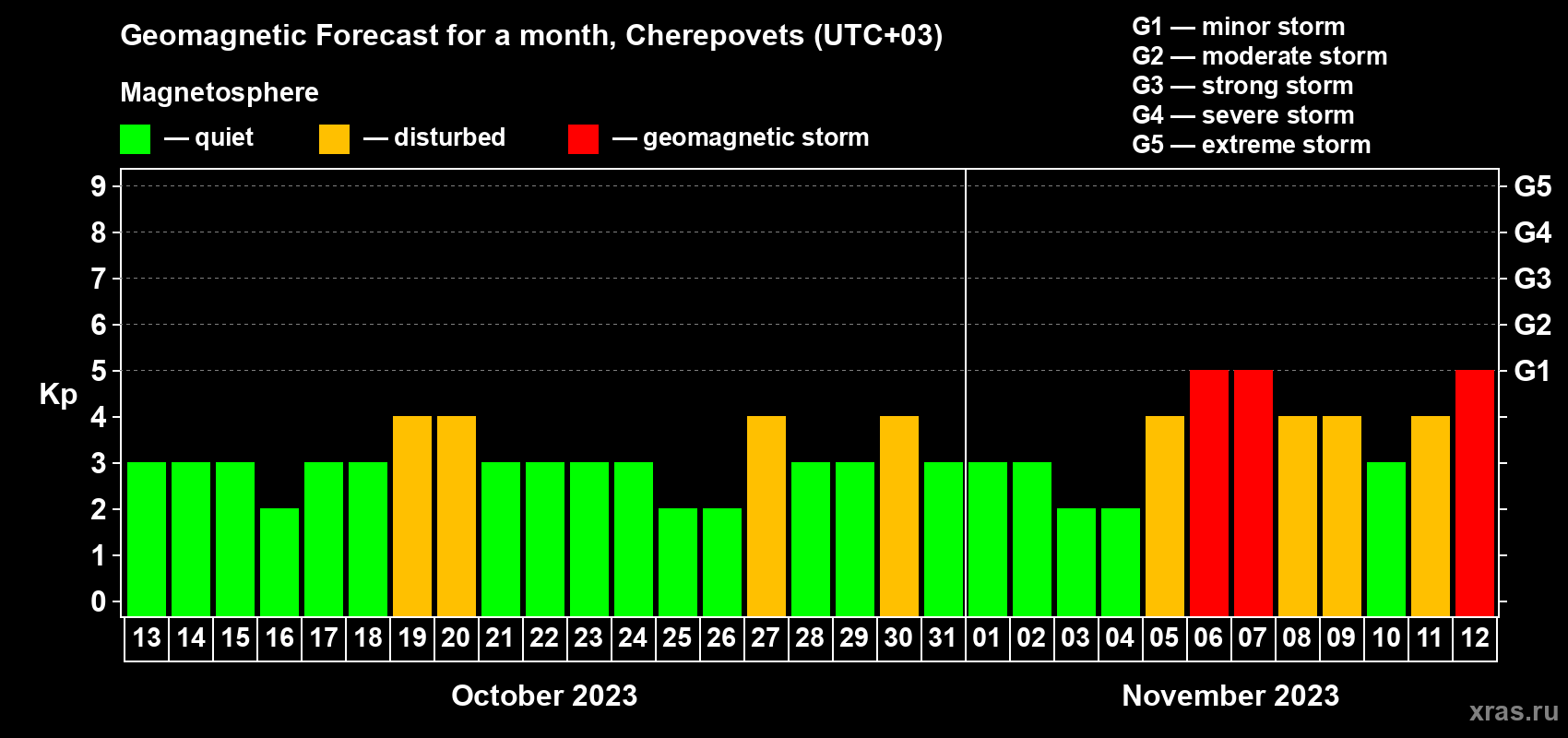Select the green bar for October 31

click(x=944, y=539)
